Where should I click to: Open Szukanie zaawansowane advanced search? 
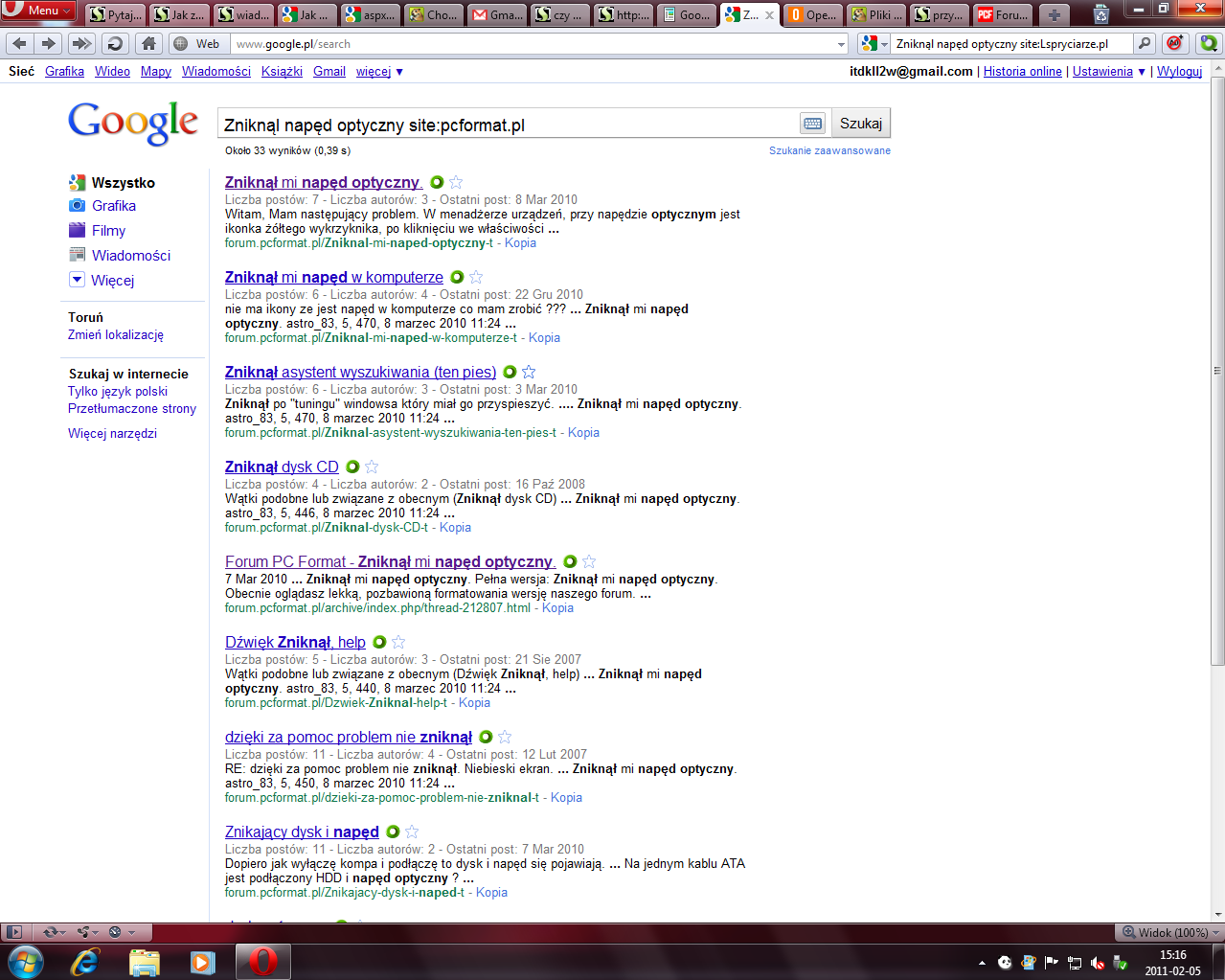tap(829, 150)
